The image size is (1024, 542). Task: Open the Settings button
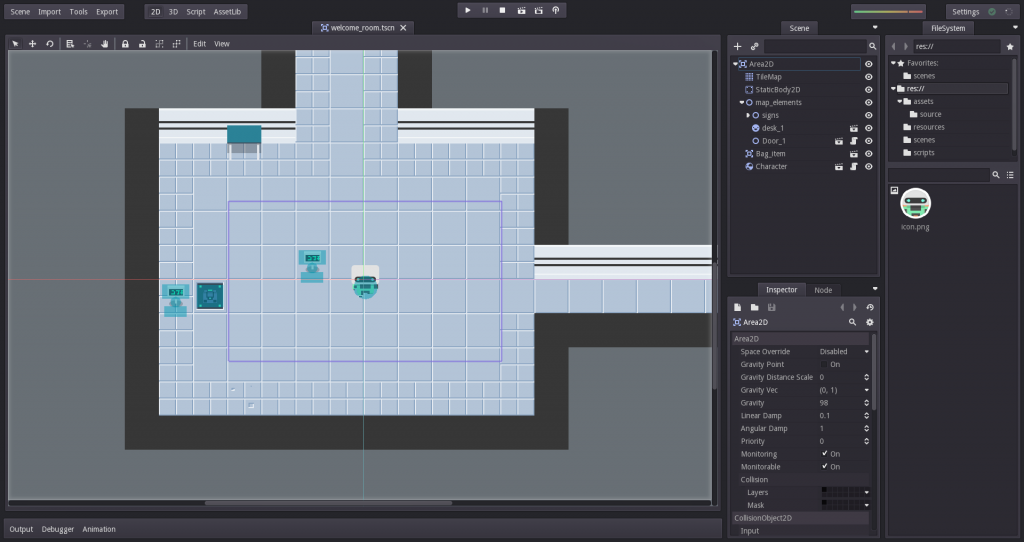[x=965, y=12]
